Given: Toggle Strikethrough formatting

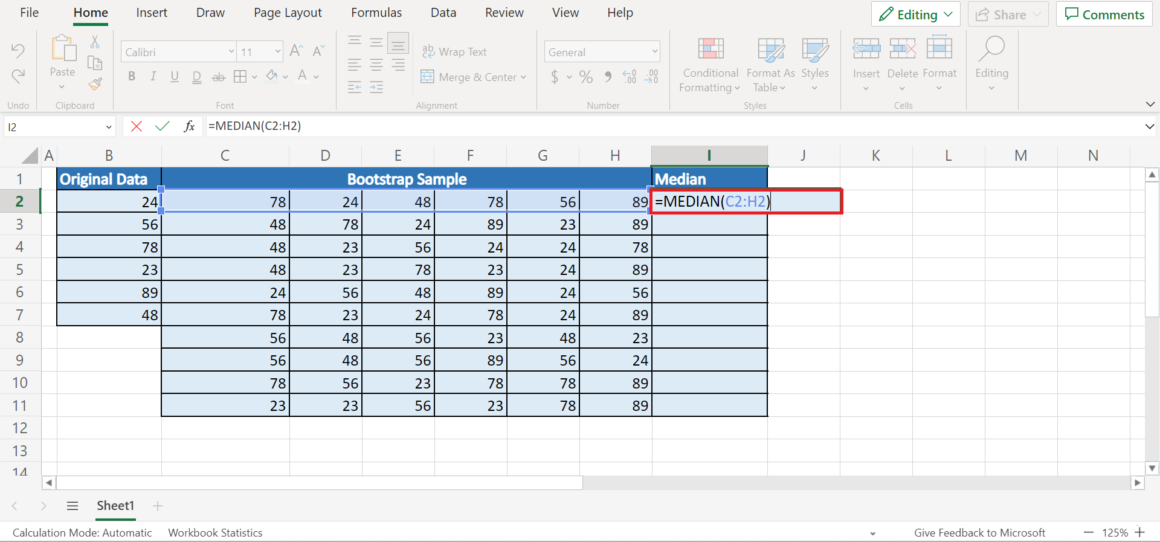Looking at the screenshot, I should click(x=219, y=76).
